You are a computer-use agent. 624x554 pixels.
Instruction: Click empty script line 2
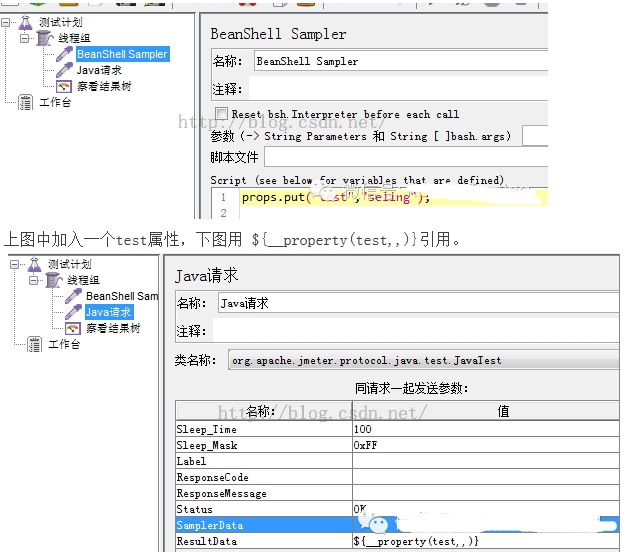tap(394, 213)
